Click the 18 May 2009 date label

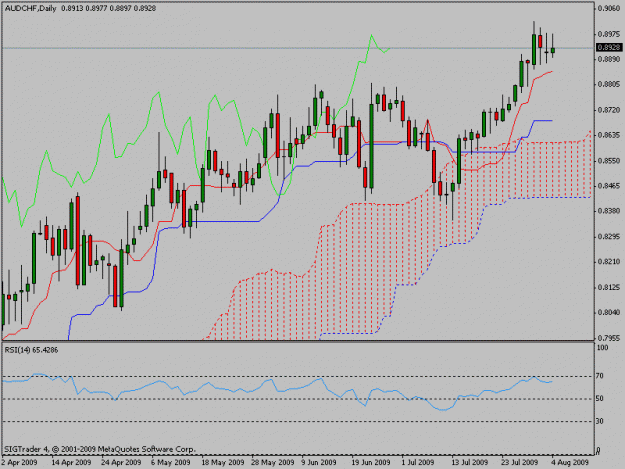tap(223, 462)
